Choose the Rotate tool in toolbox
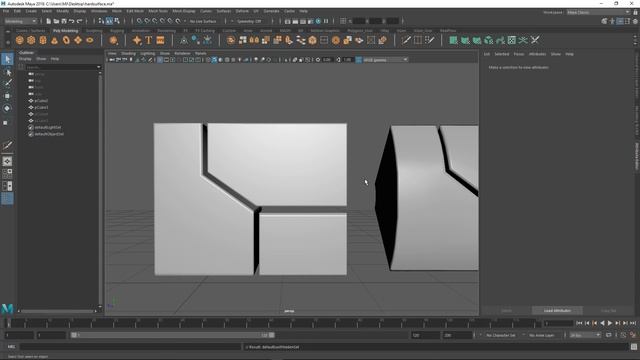This screenshot has height=360, width=640. [7, 109]
